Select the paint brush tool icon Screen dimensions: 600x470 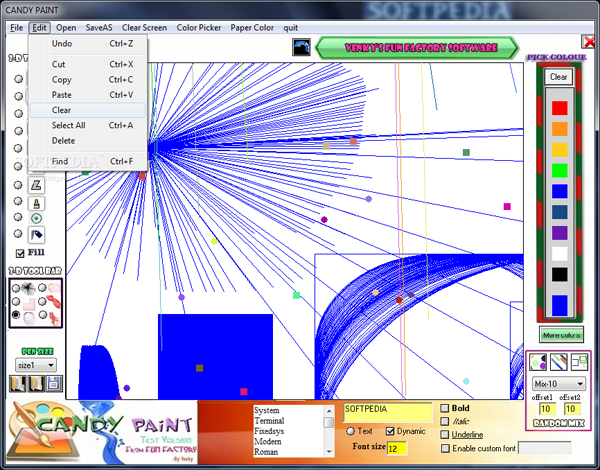36,203
